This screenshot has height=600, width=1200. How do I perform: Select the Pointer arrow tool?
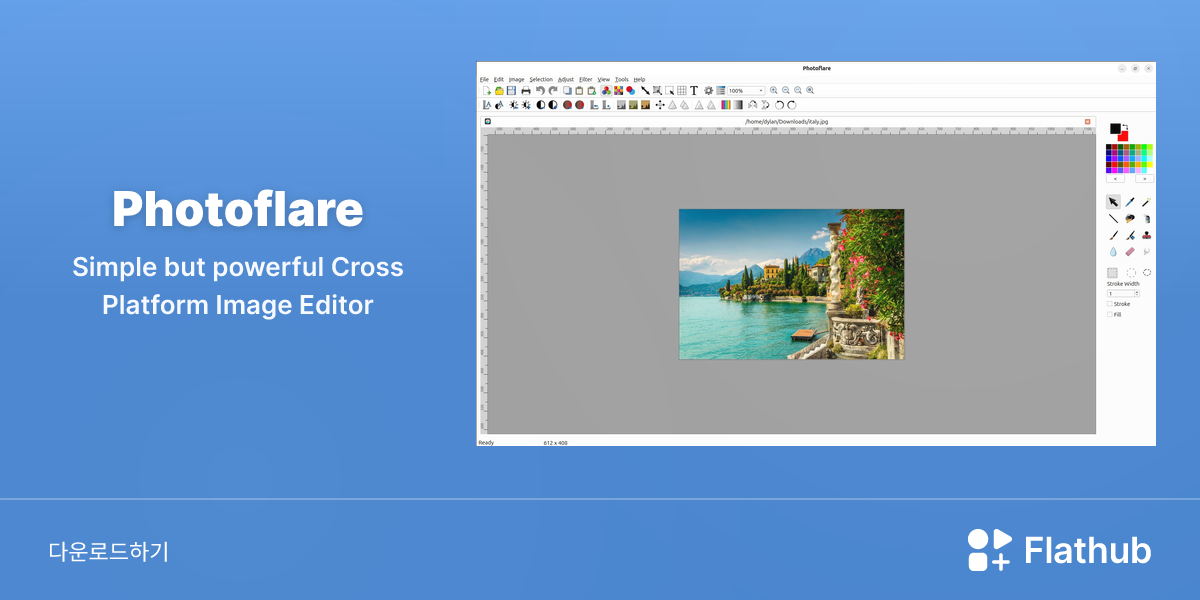tap(1113, 201)
